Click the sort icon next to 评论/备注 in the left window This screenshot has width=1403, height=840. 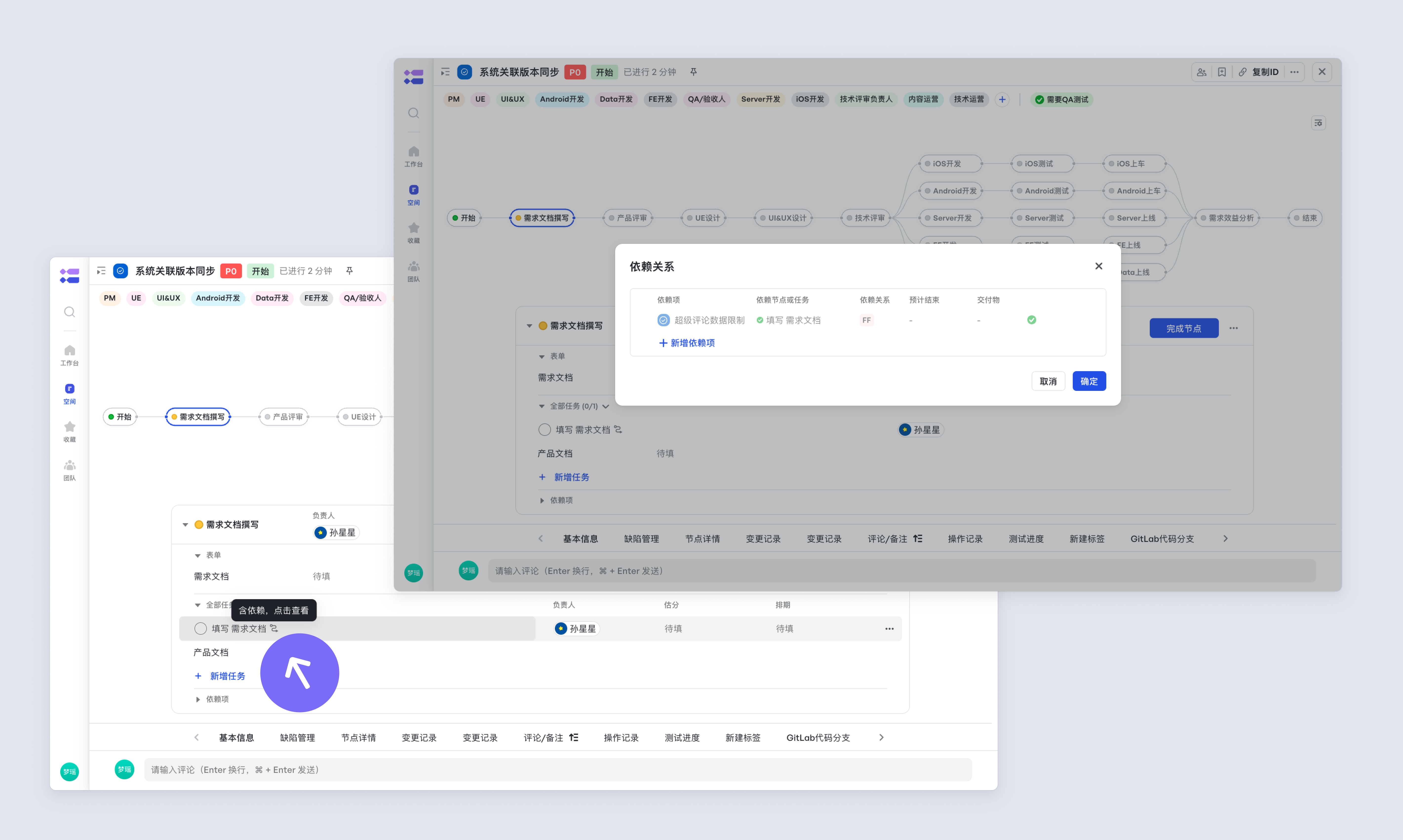click(x=574, y=738)
